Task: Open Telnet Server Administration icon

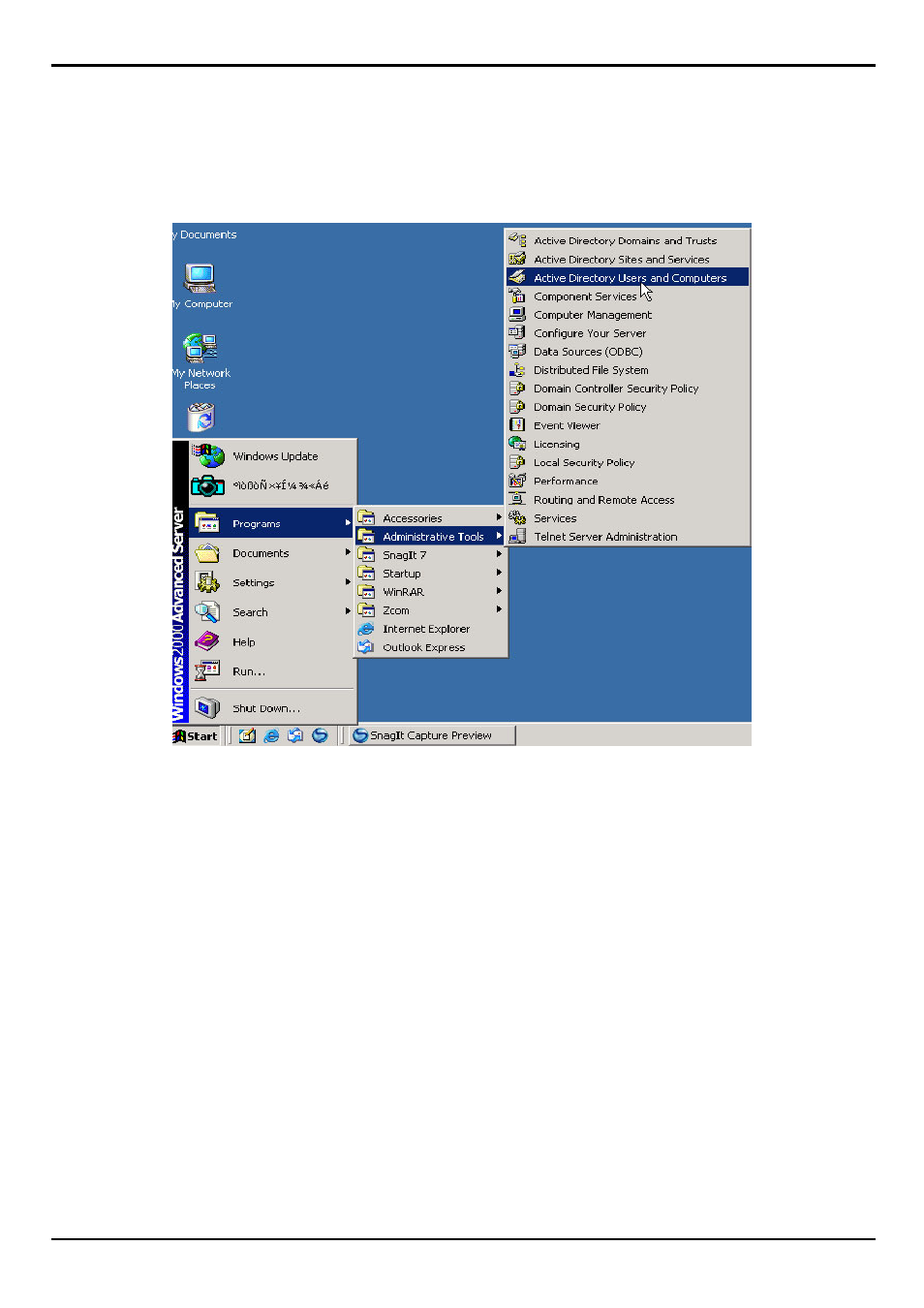Action: click(517, 537)
